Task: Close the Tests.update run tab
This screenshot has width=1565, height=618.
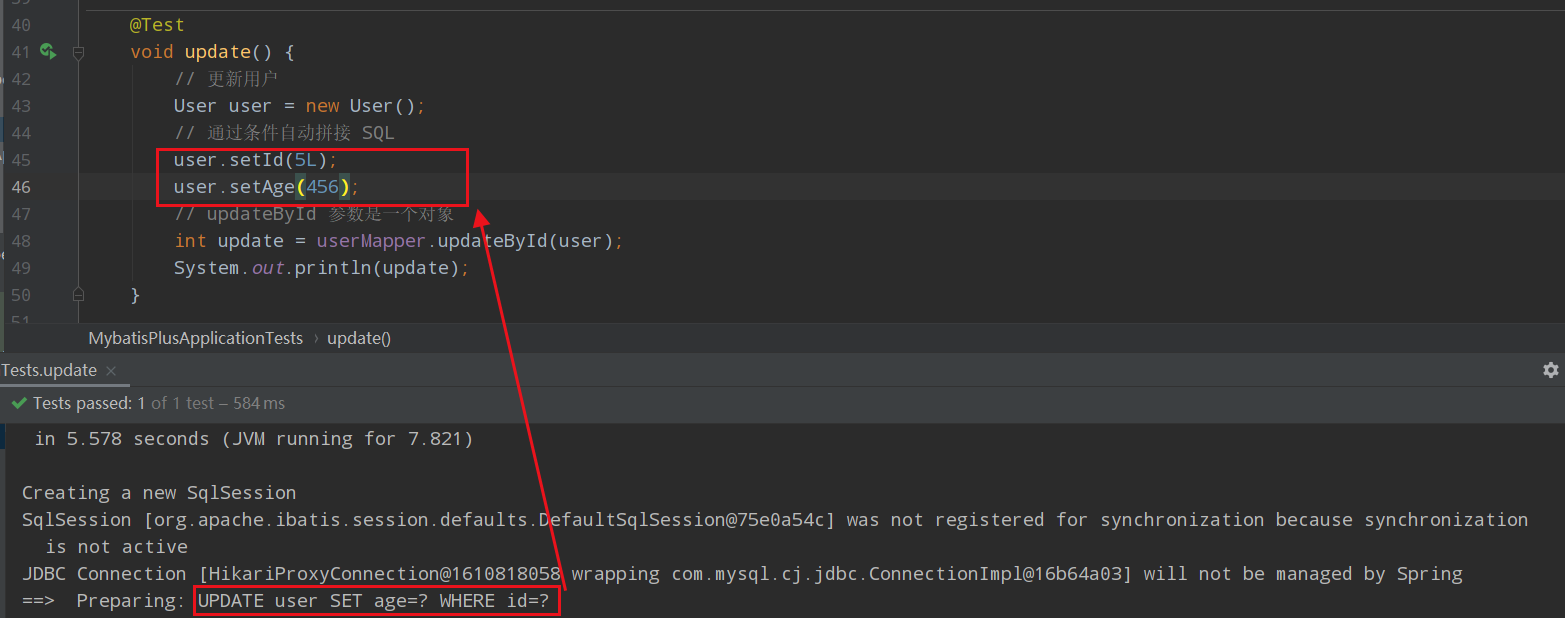Action: tap(111, 370)
